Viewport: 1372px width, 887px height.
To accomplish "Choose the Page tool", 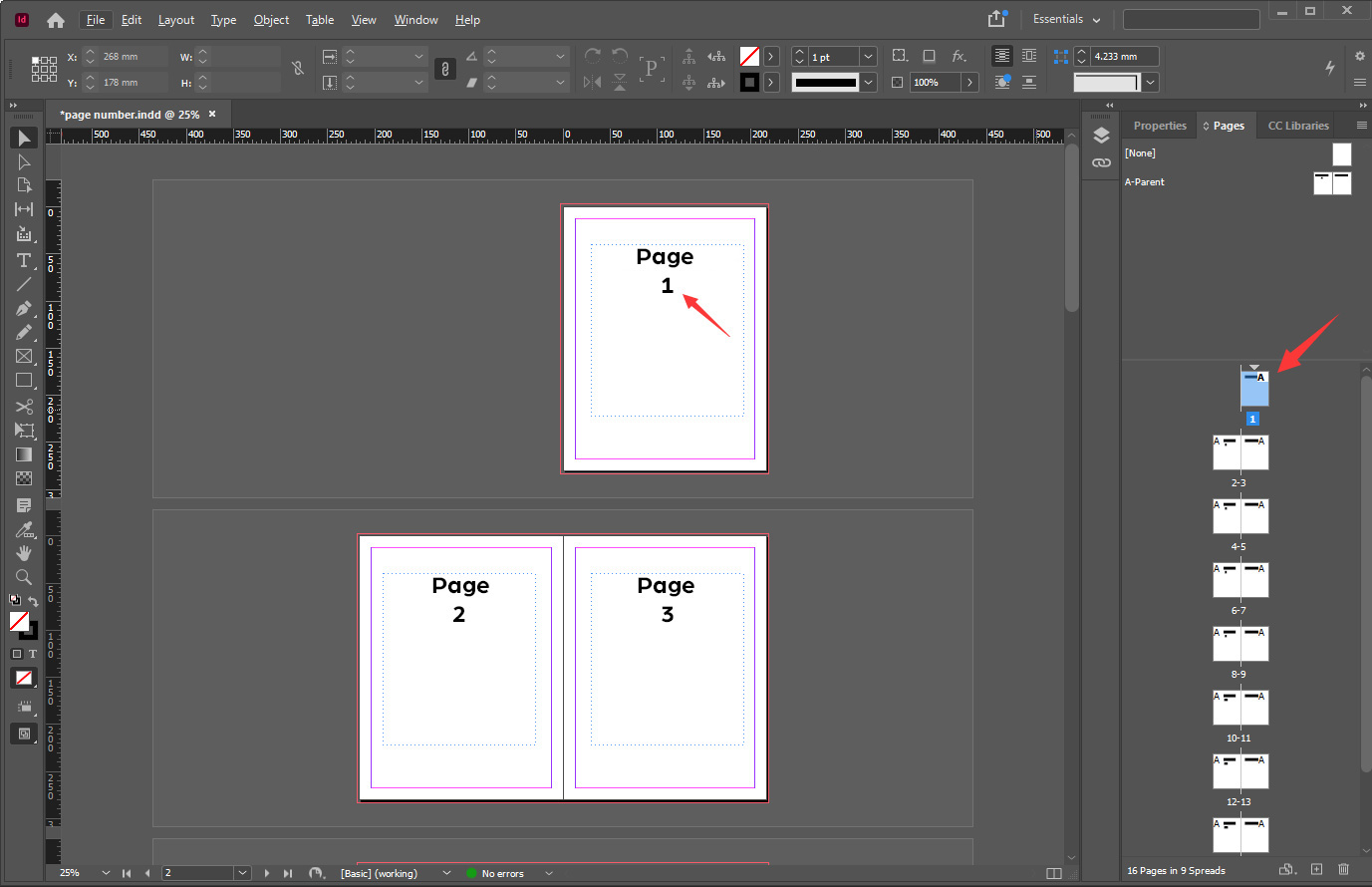I will click(x=24, y=185).
